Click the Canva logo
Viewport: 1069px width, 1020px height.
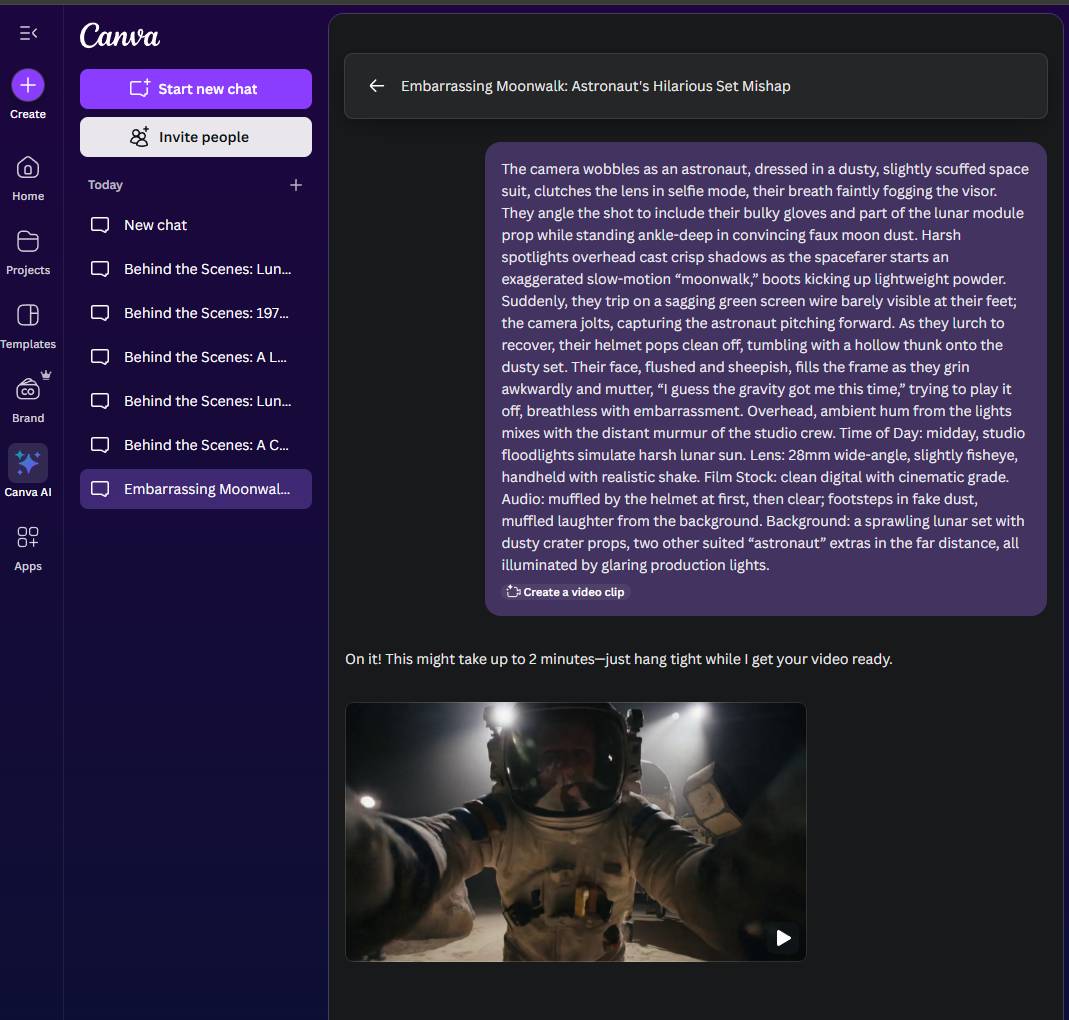(119, 35)
